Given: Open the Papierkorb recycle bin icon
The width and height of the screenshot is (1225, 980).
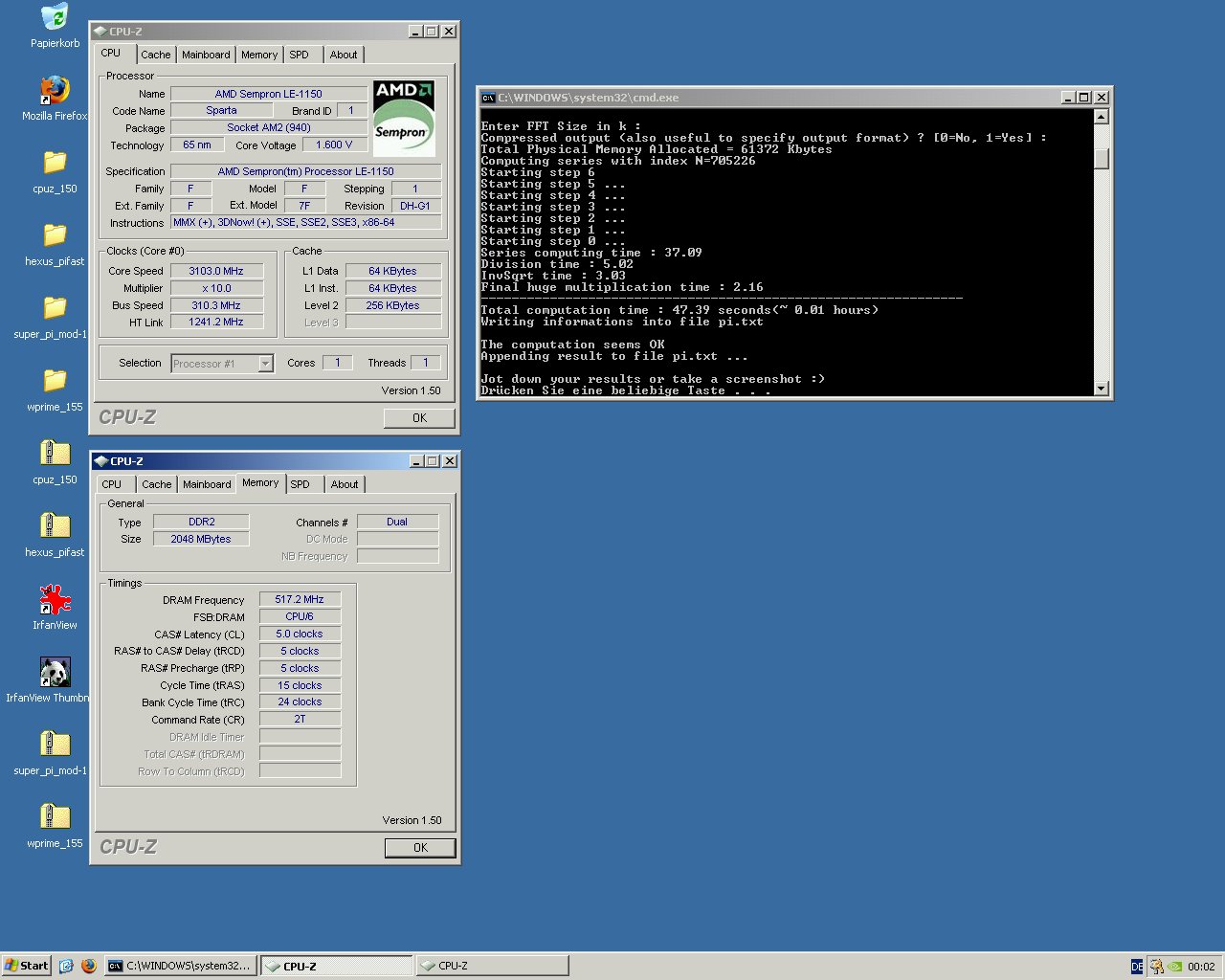Looking at the screenshot, I should point(55,17).
